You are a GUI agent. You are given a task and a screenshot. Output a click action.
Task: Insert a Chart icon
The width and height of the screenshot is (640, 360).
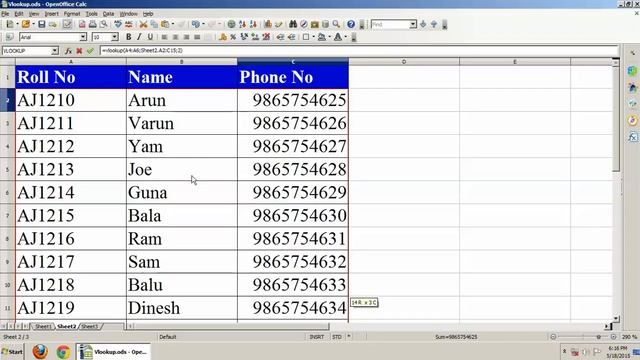(x=268, y=24)
